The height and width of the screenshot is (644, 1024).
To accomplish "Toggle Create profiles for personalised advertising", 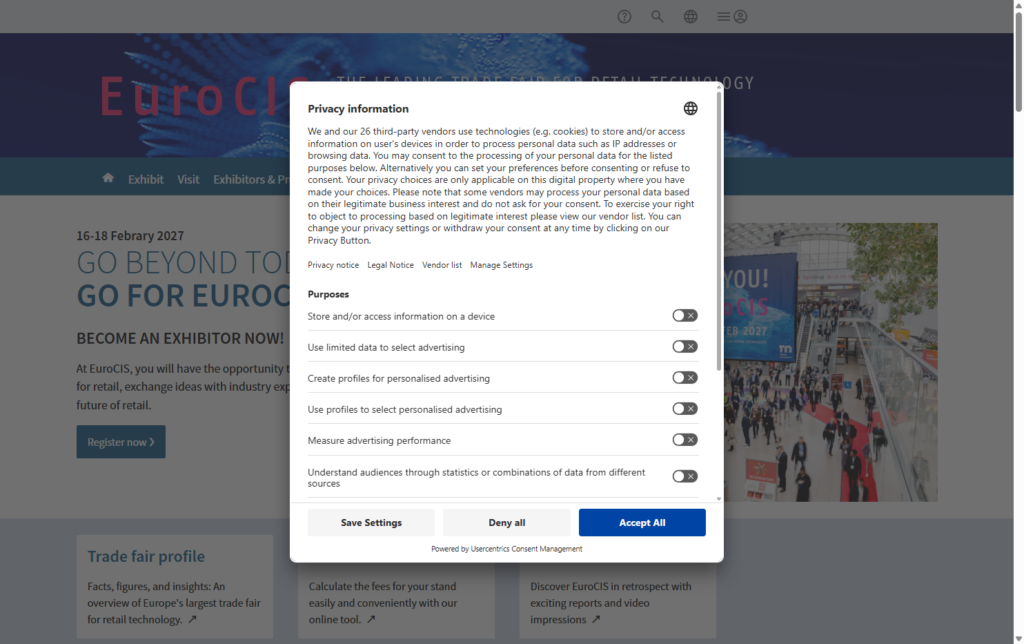I will coord(684,378).
